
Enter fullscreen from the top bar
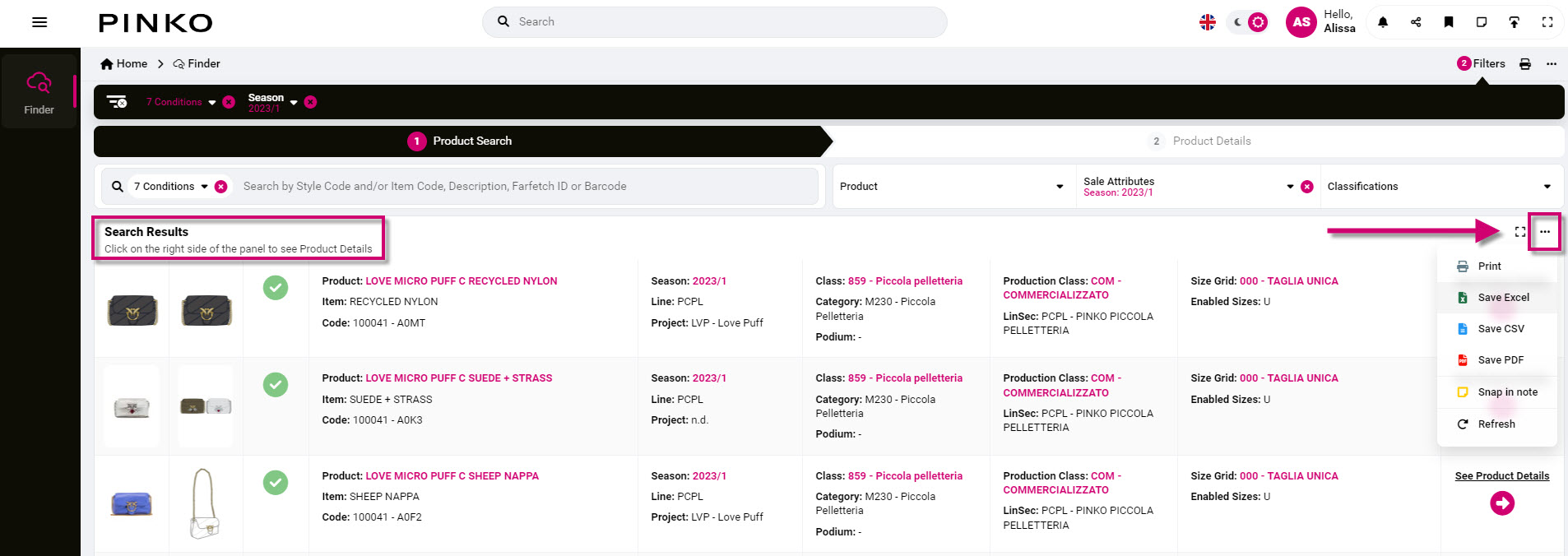[1547, 22]
